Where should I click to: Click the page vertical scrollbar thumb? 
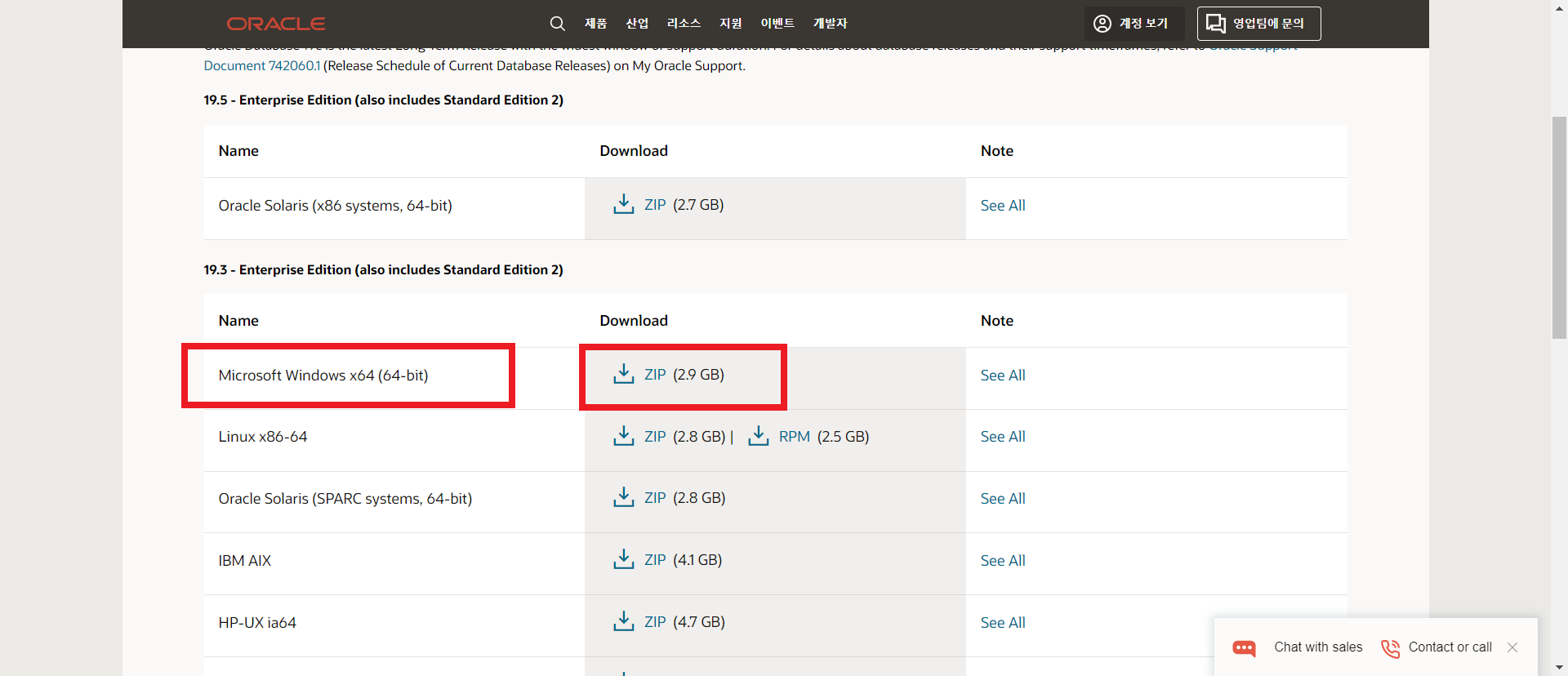pyautogui.click(x=1559, y=227)
